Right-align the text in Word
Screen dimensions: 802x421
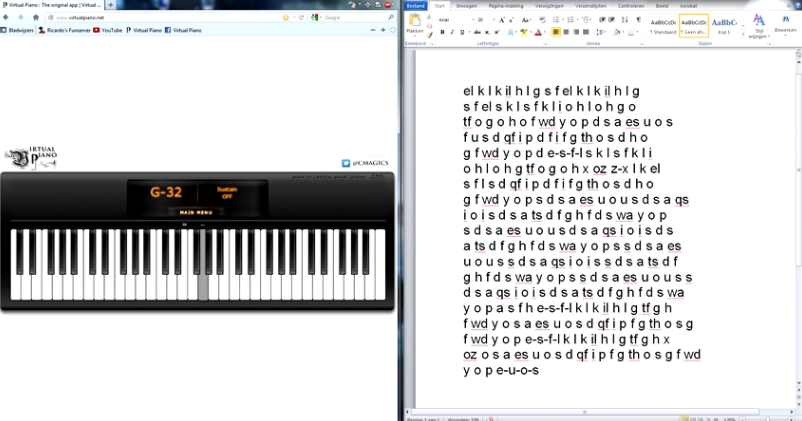click(x=576, y=32)
